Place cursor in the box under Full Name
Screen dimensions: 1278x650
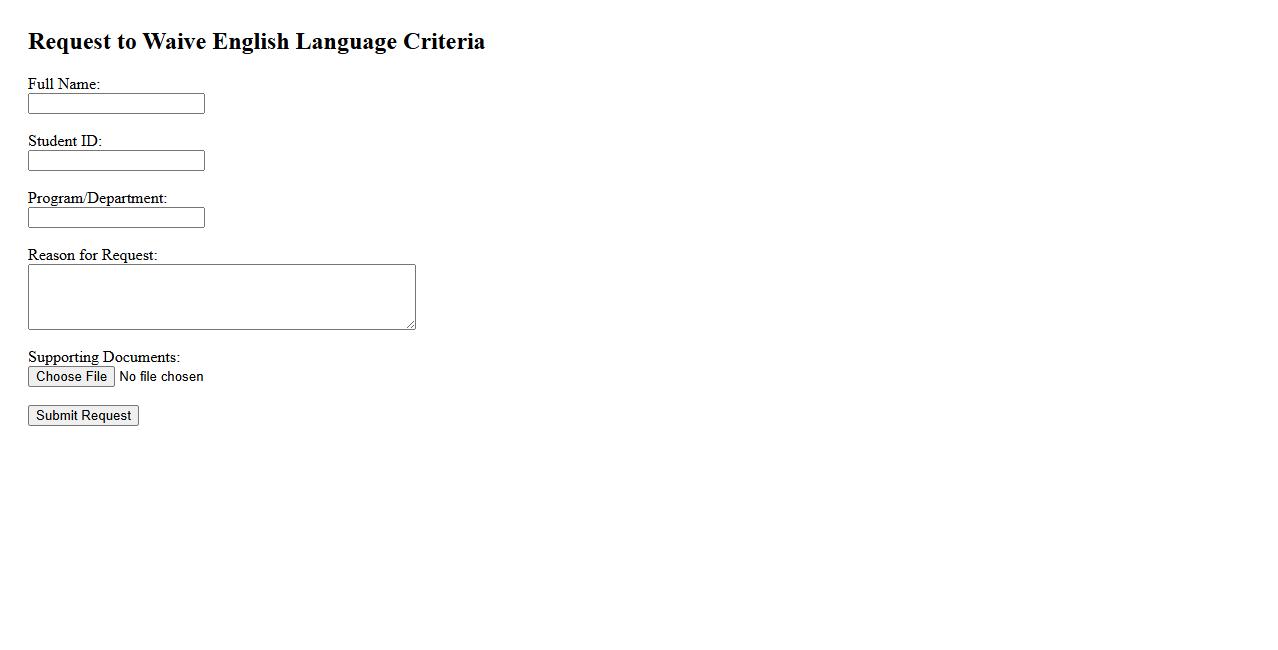click(116, 104)
